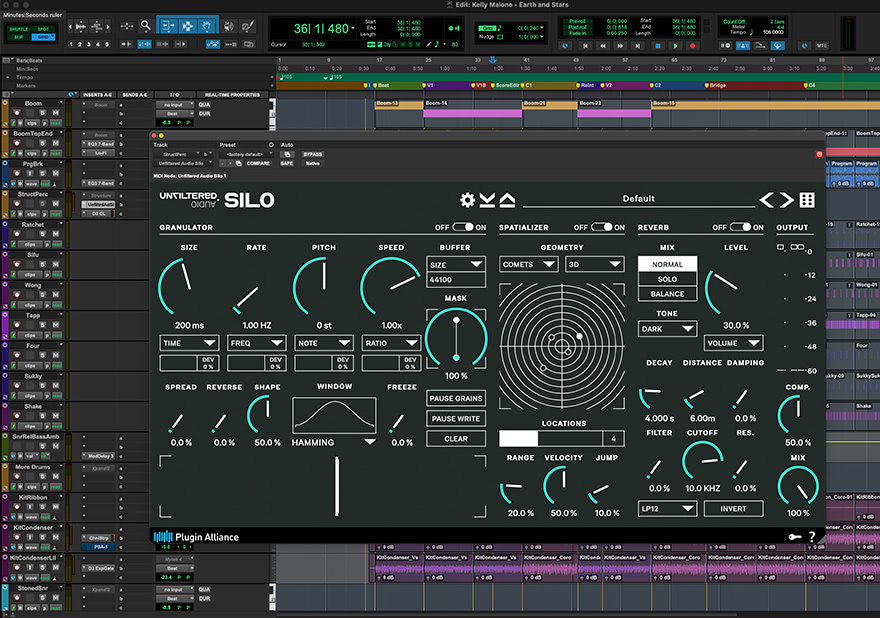
Task: Select the Grabber tool in the toolbar
Action: point(207,26)
